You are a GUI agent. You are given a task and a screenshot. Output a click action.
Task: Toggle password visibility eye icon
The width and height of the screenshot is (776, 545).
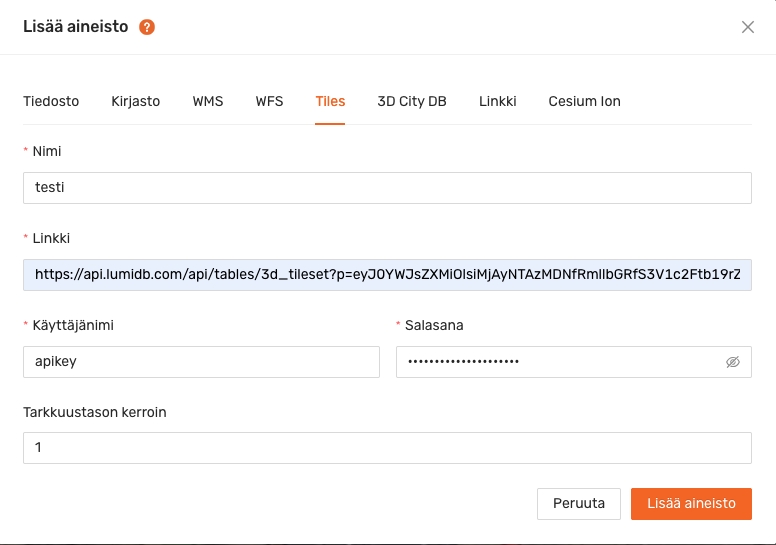tap(732, 362)
